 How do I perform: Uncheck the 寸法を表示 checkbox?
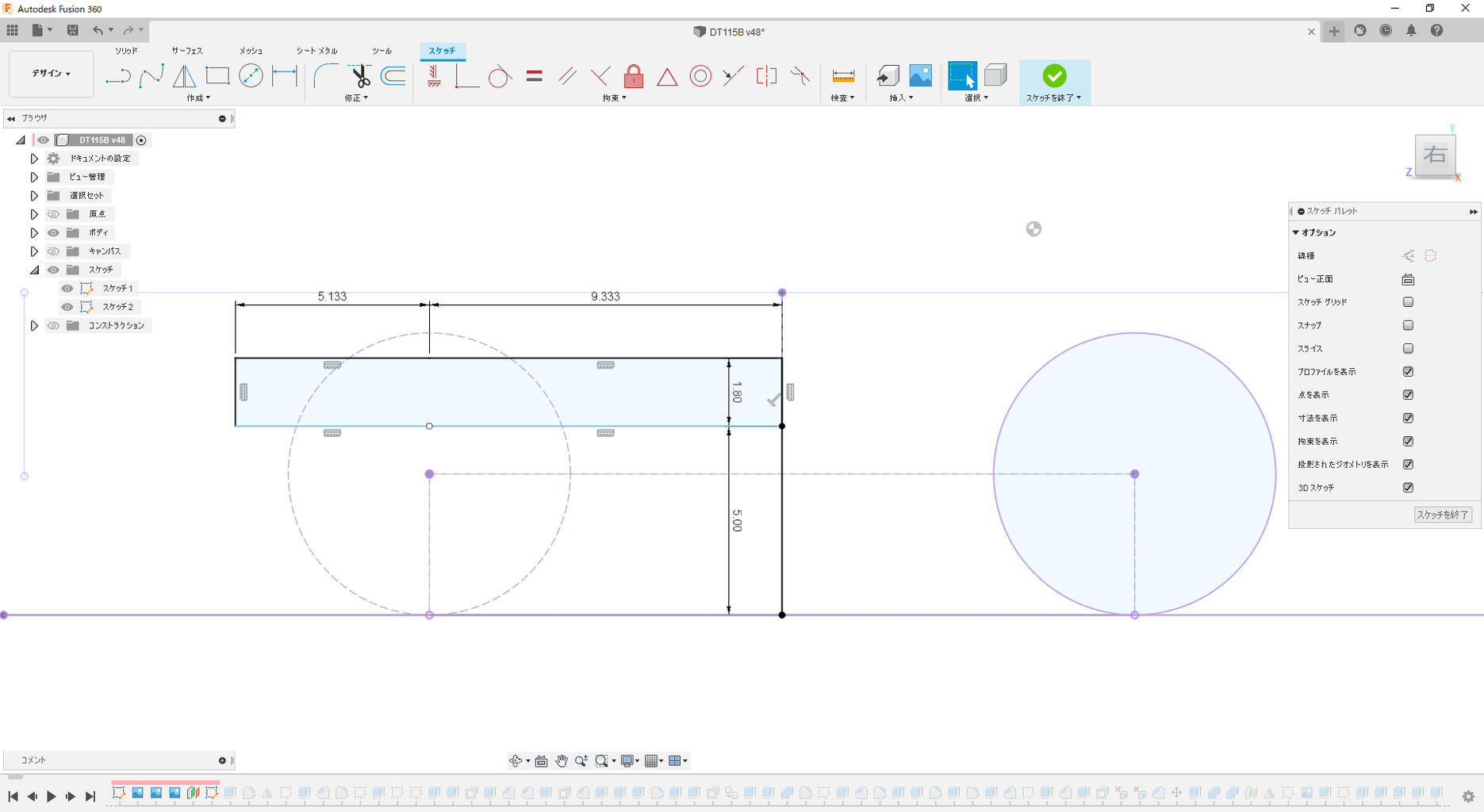click(x=1408, y=418)
